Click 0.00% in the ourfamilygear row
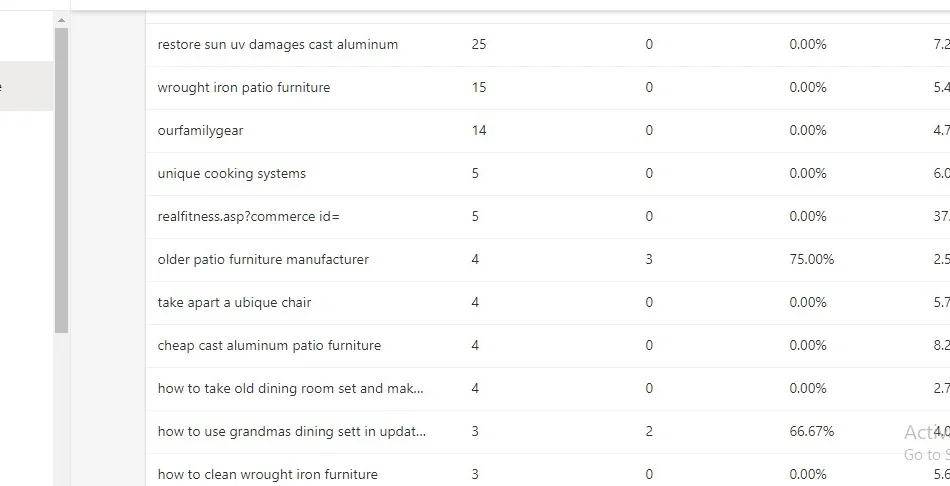Screen dimensions: 950x486 tap(808, 131)
